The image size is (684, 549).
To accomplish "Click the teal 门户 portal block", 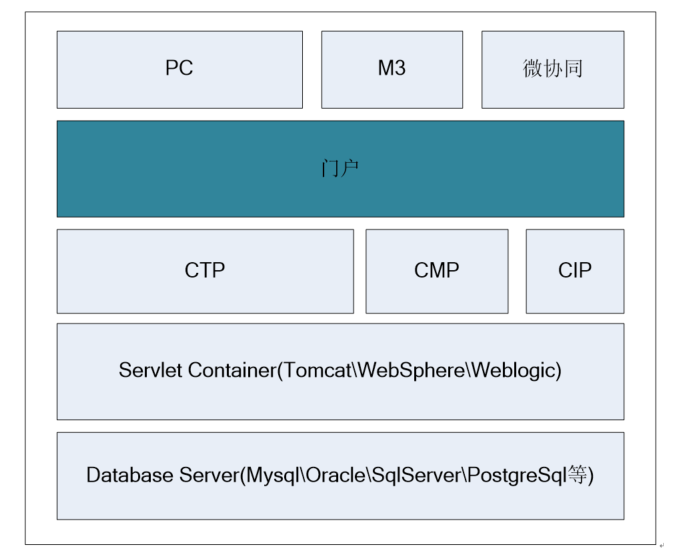I will (340, 168).
